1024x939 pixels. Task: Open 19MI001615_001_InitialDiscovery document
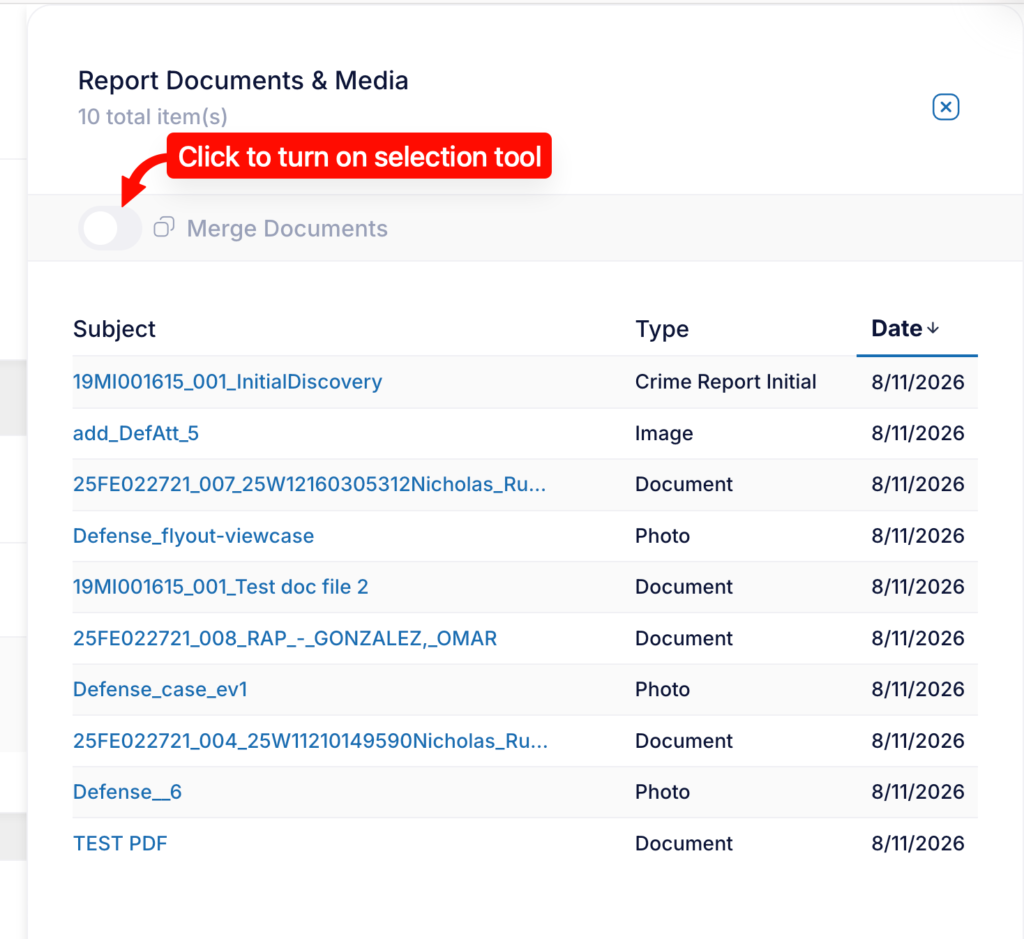pos(227,382)
